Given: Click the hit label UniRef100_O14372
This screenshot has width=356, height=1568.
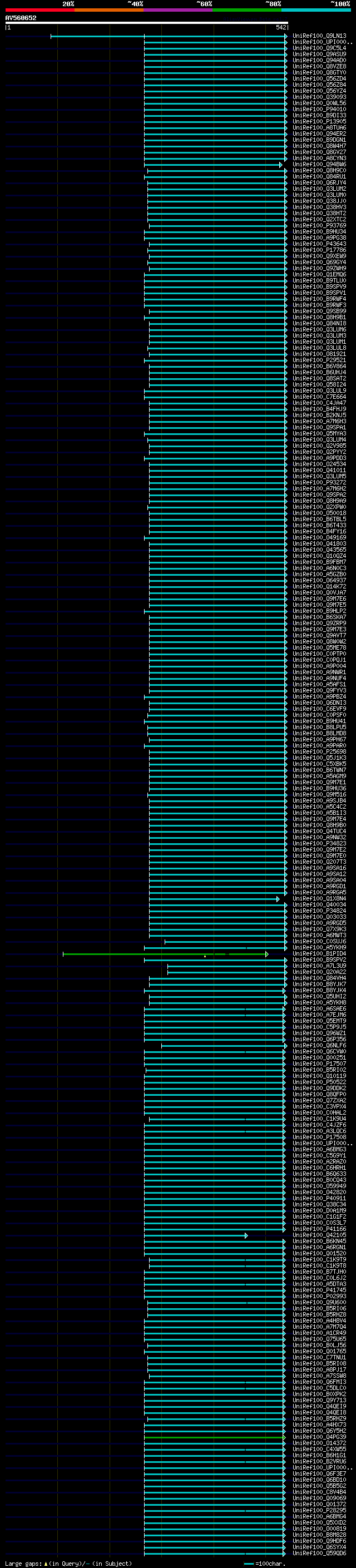Looking at the screenshot, I should 319,1443.
